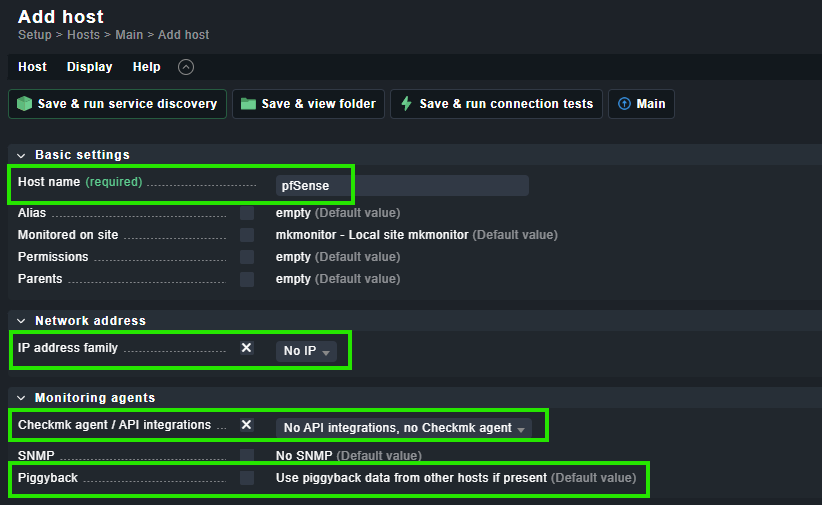
Task: Collapse the Basic settings section
Action: (21, 155)
